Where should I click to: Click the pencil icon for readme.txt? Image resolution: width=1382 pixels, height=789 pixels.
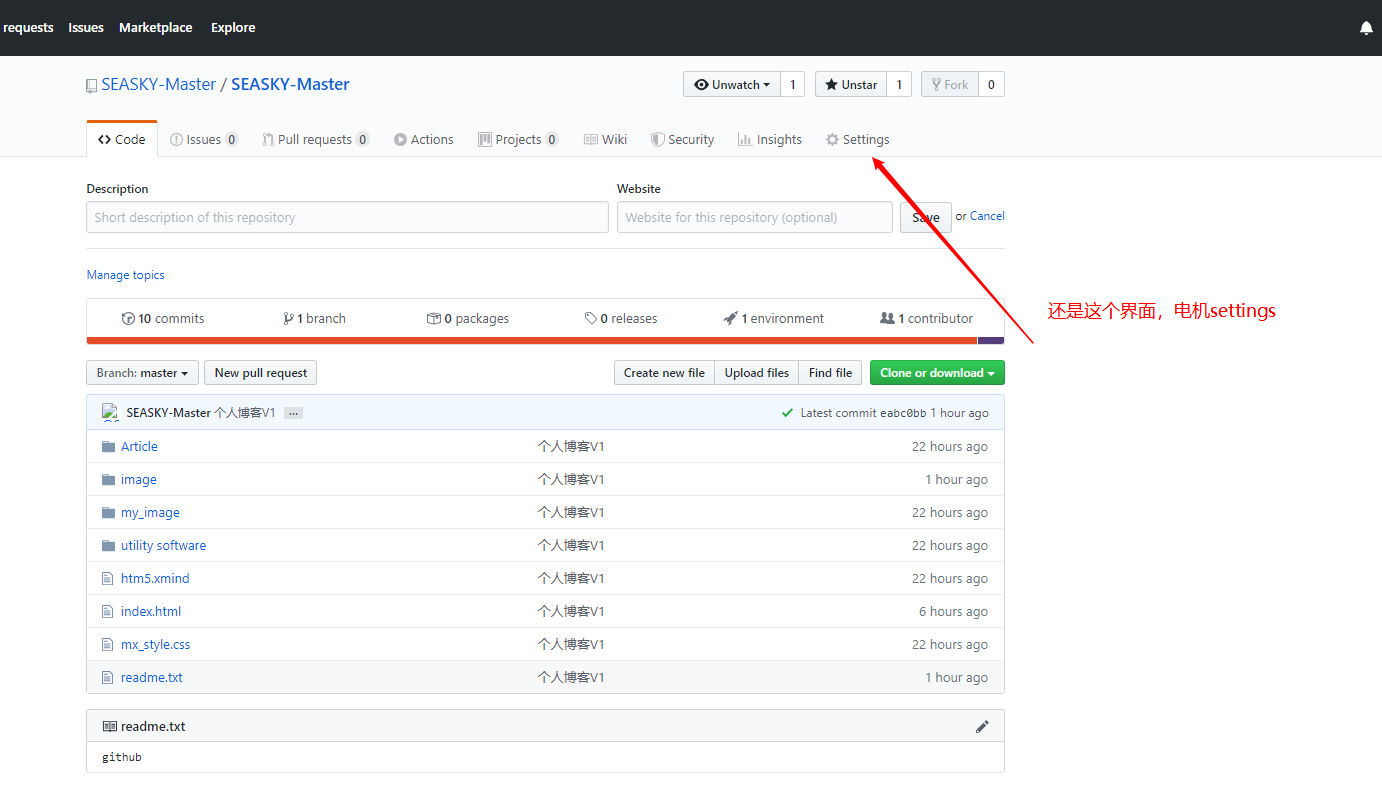(982, 727)
